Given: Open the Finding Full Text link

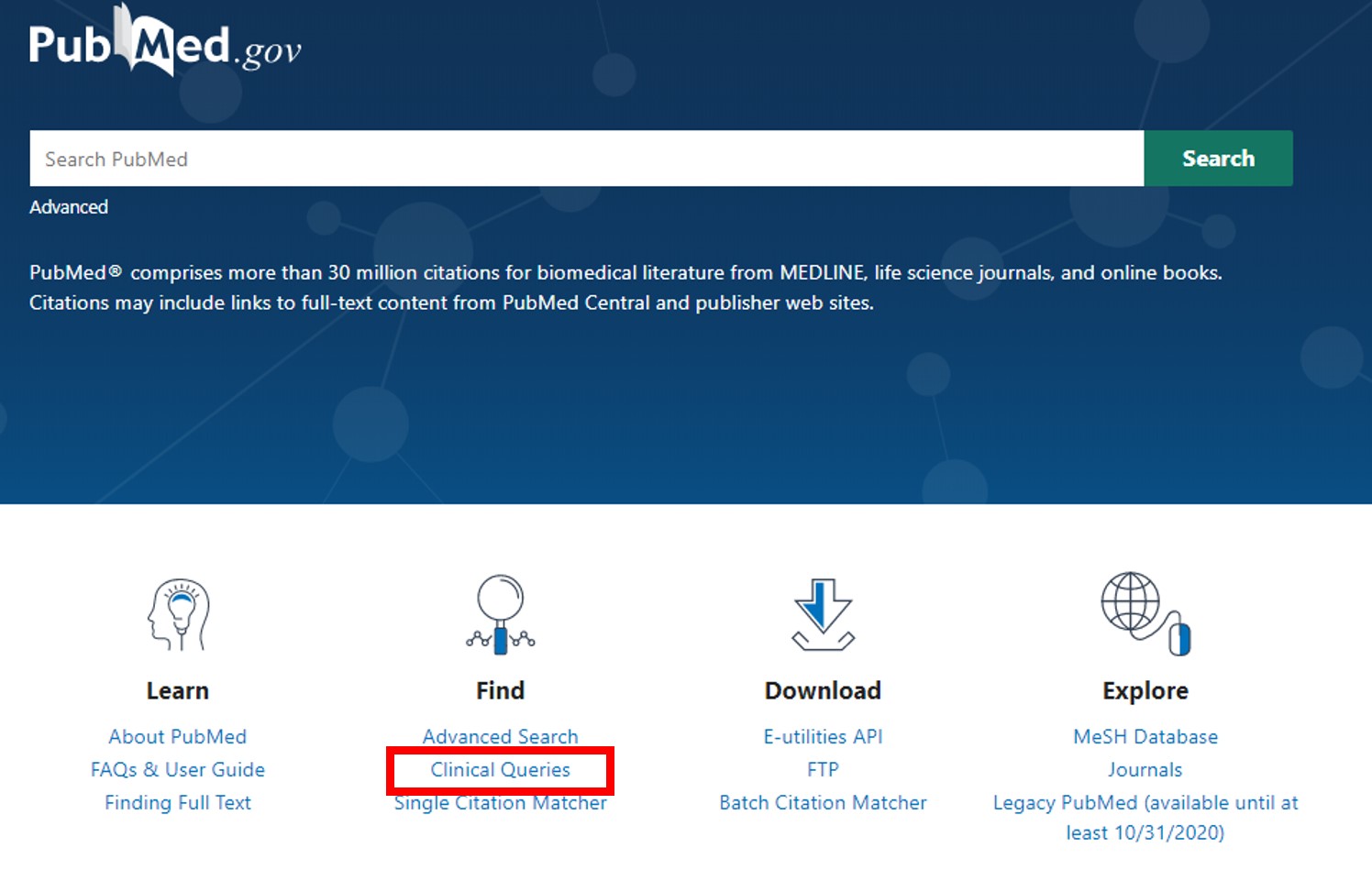Looking at the screenshot, I should pyautogui.click(x=178, y=802).
